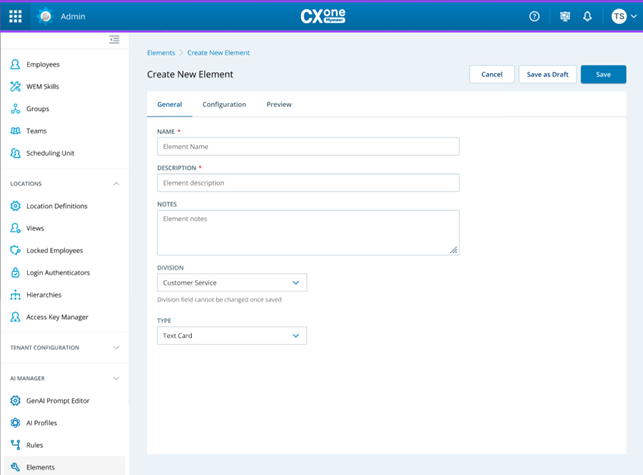Switch to the Preview tab

279,104
